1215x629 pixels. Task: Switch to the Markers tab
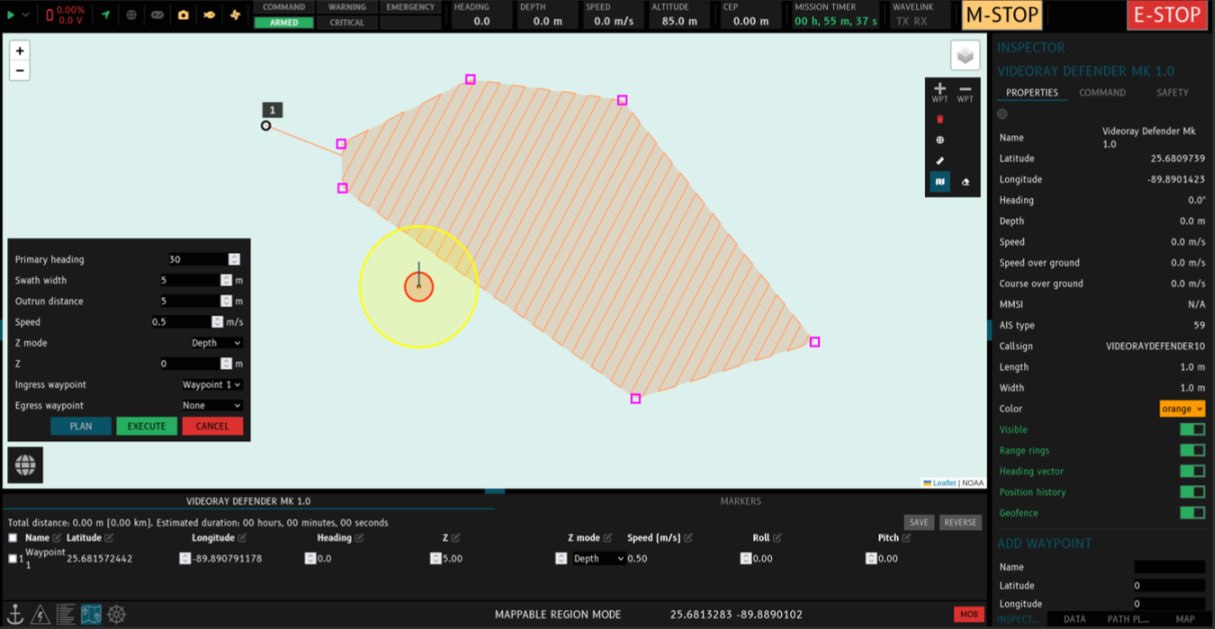point(740,501)
